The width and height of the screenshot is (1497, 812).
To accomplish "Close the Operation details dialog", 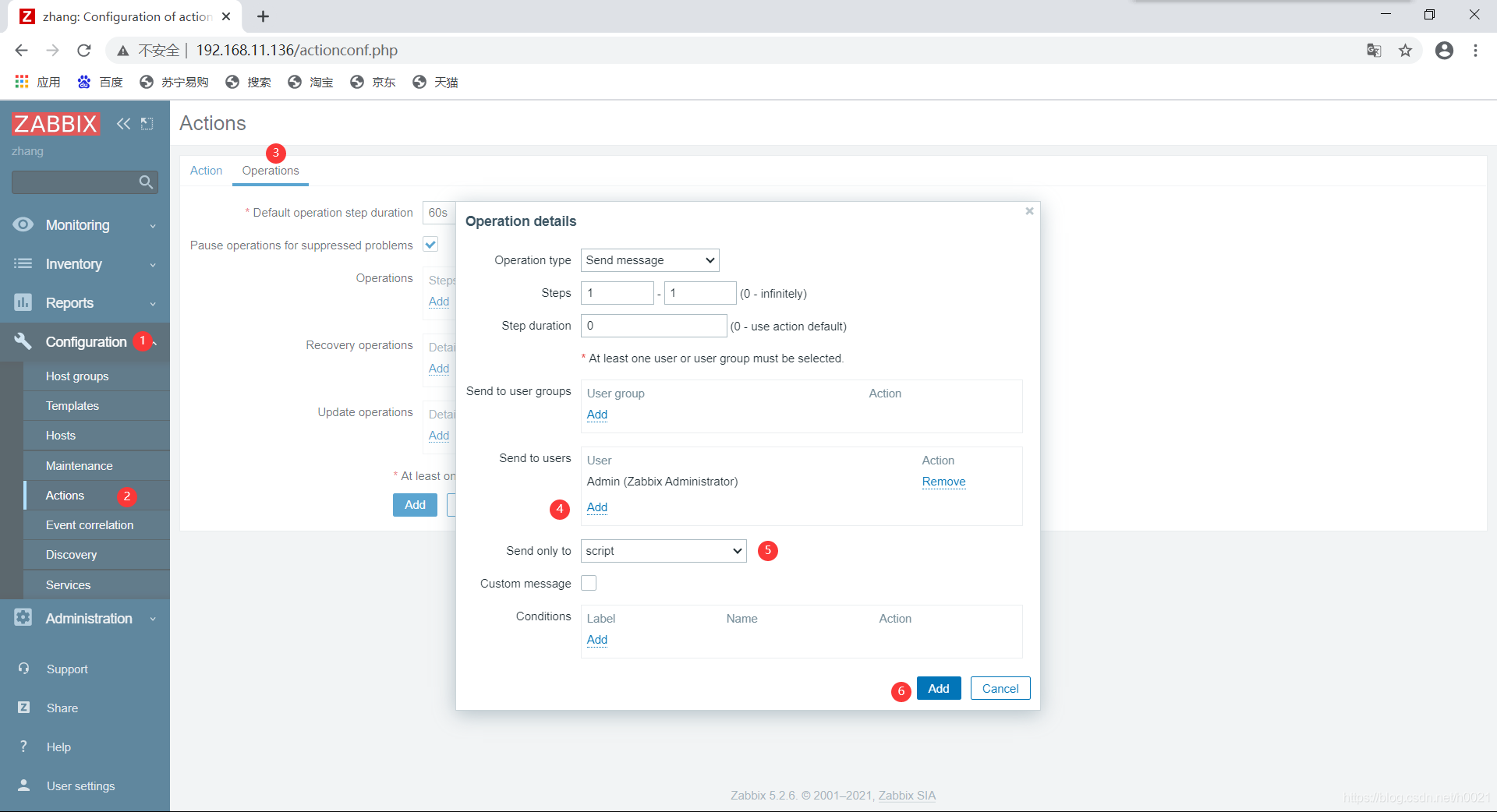I will pos(1029,211).
